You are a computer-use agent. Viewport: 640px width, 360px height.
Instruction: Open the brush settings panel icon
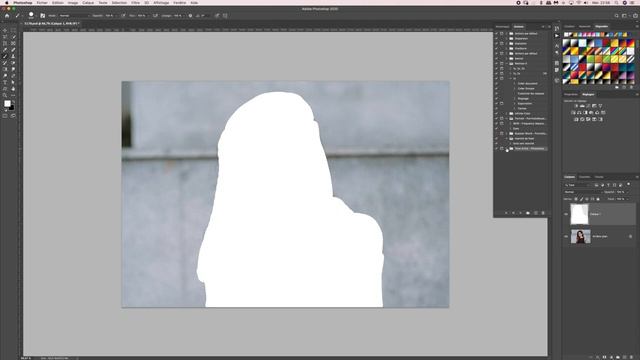42,16
